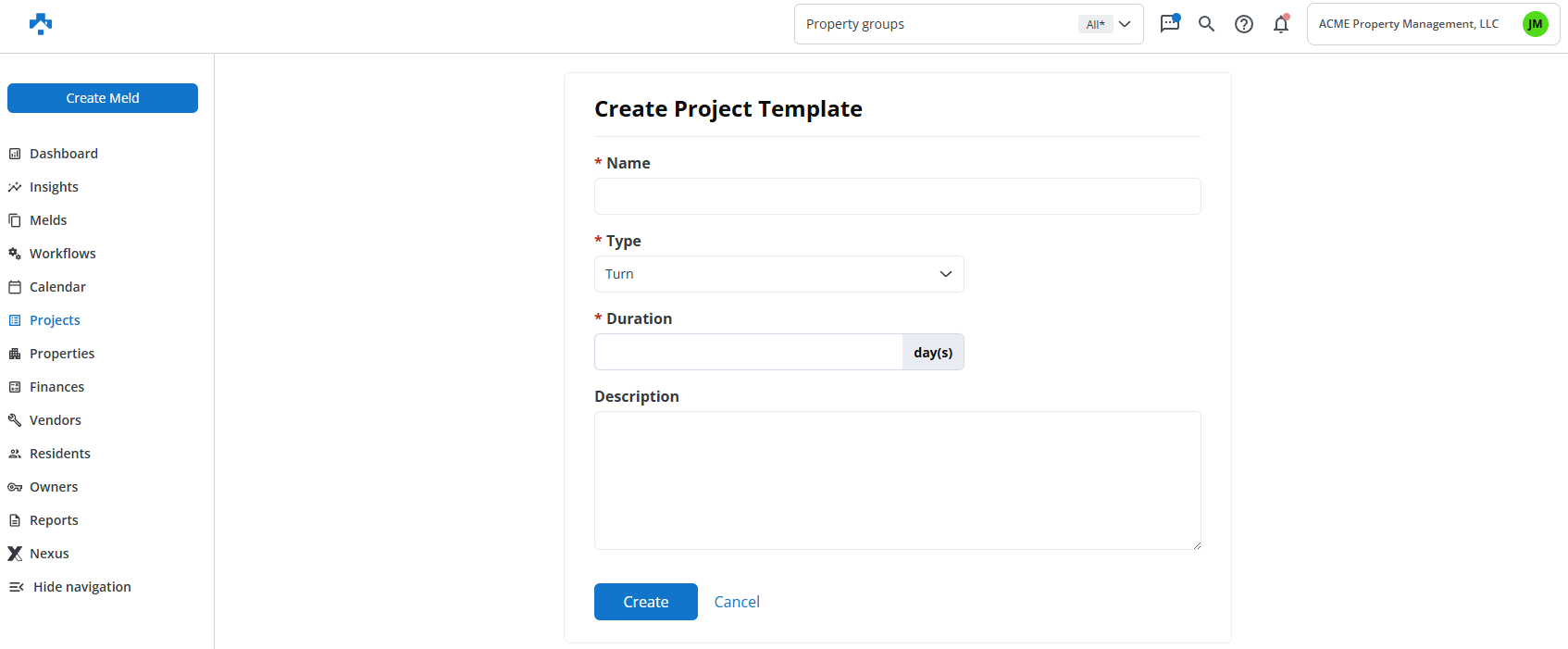
Task: Navigate to the Vendors section
Action: pyautogui.click(x=55, y=420)
